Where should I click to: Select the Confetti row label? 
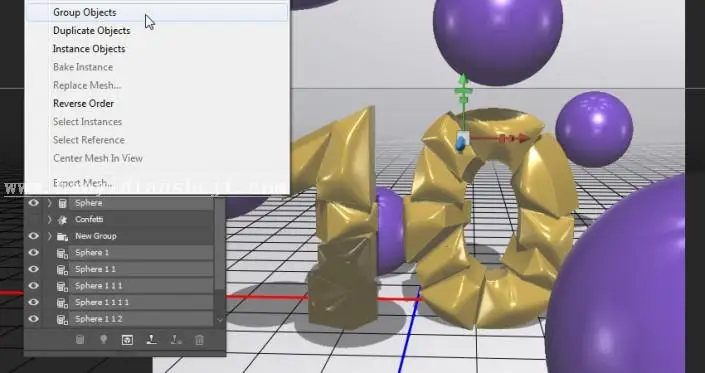[x=89, y=219]
